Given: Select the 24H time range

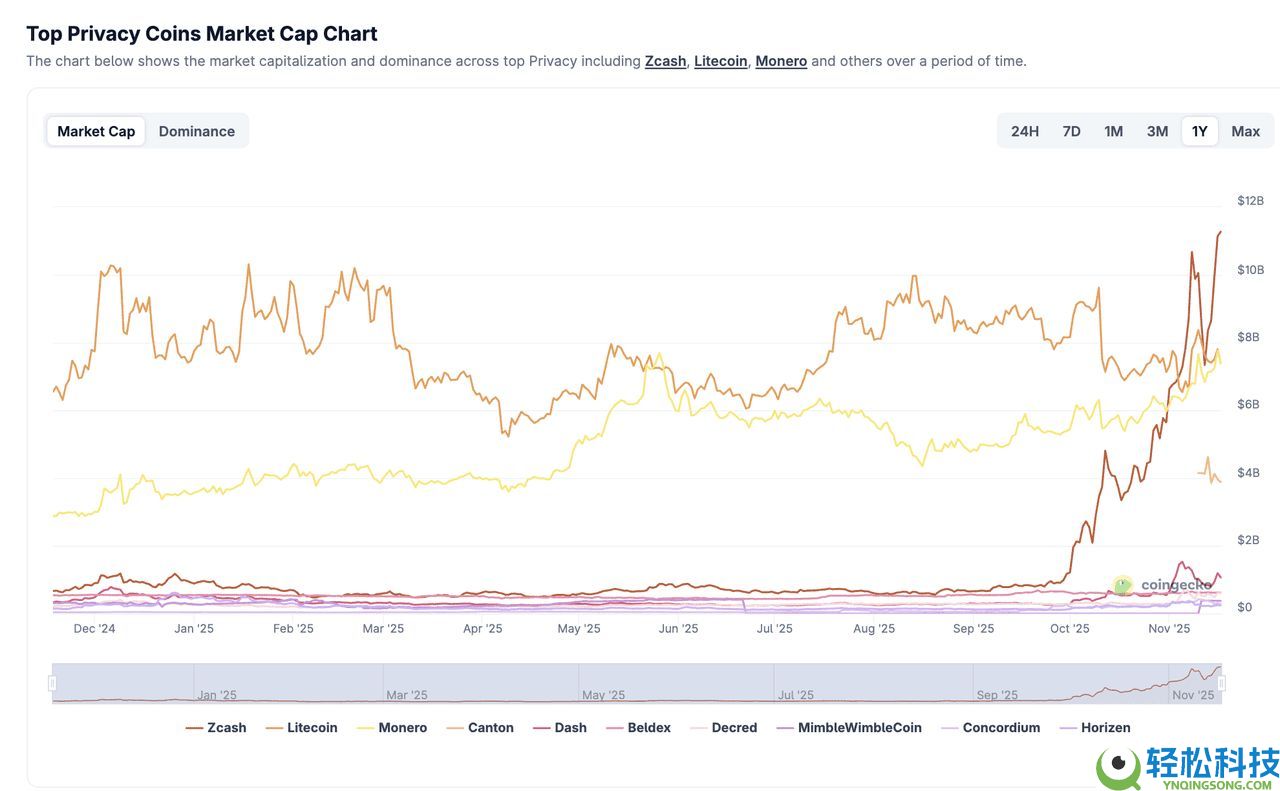Looking at the screenshot, I should [1024, 129].
